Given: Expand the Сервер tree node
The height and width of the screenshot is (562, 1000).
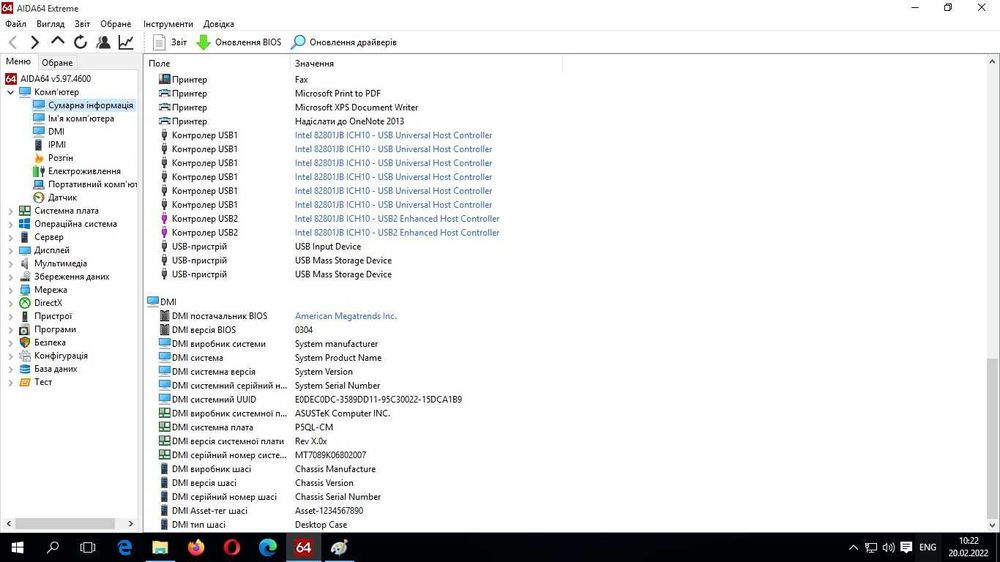Looking at the screenshot, I should 10,237.
